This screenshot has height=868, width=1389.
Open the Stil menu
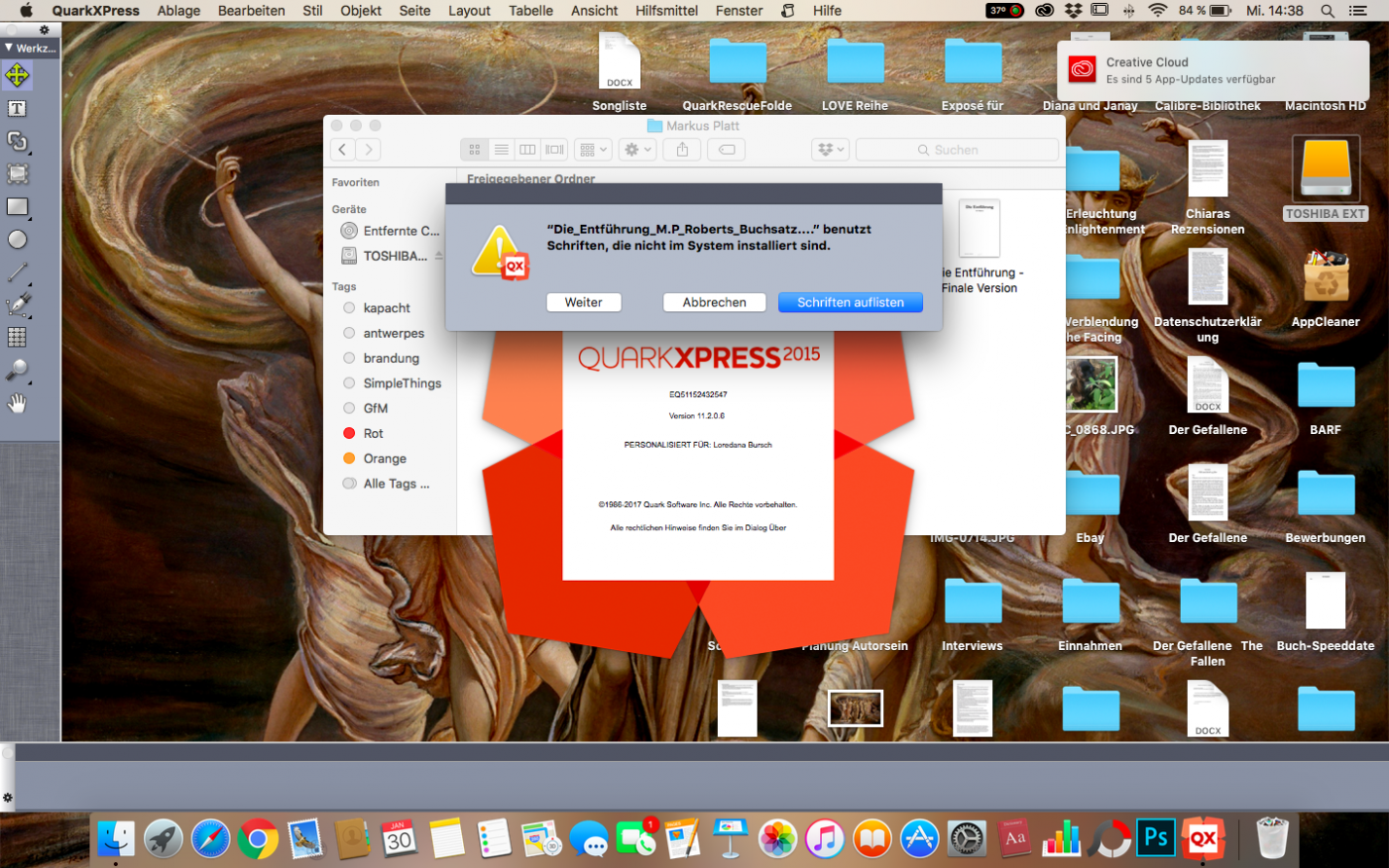click(312, 11)
